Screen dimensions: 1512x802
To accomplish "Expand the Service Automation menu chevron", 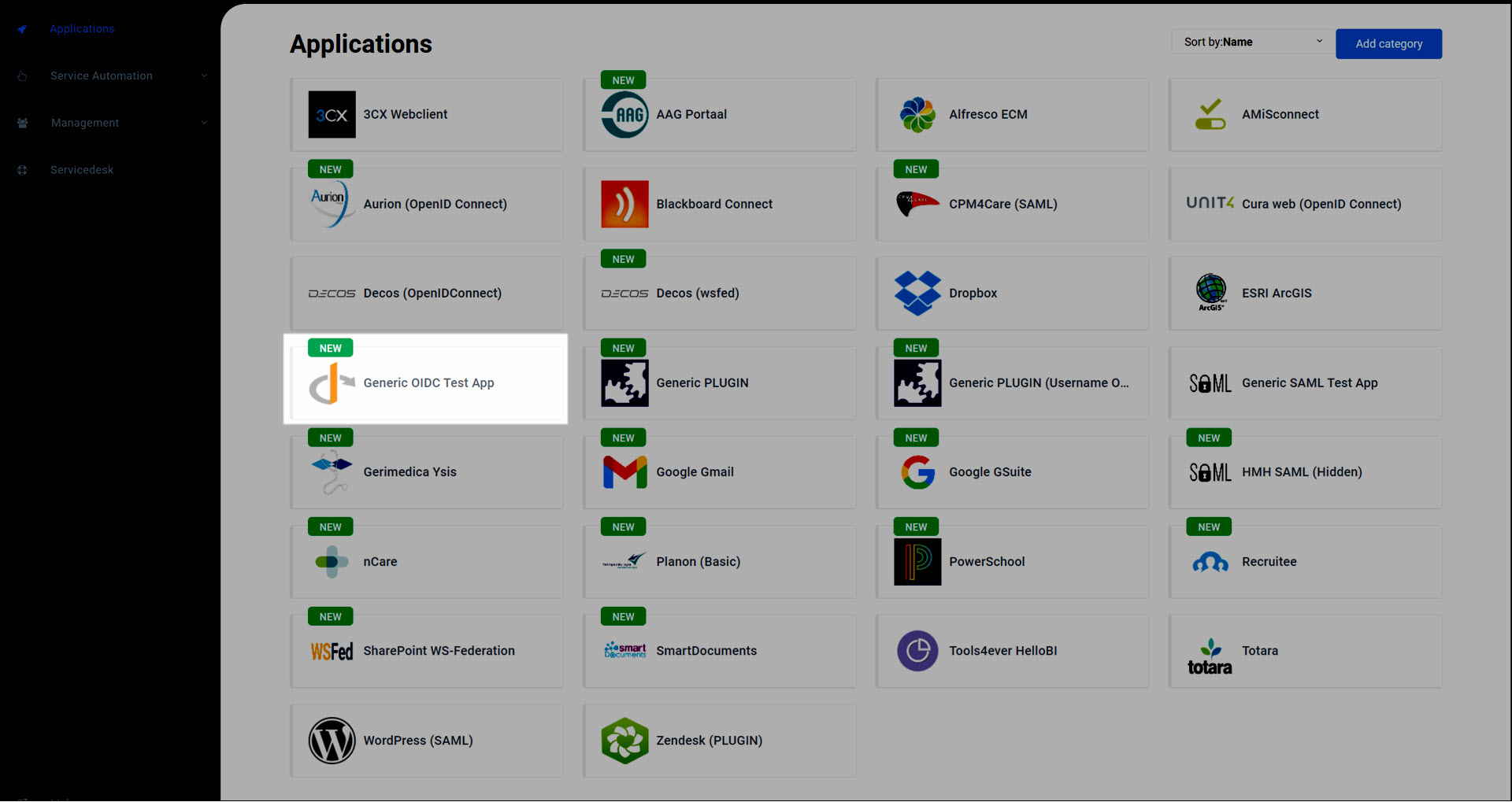I will tap(204, 76).
